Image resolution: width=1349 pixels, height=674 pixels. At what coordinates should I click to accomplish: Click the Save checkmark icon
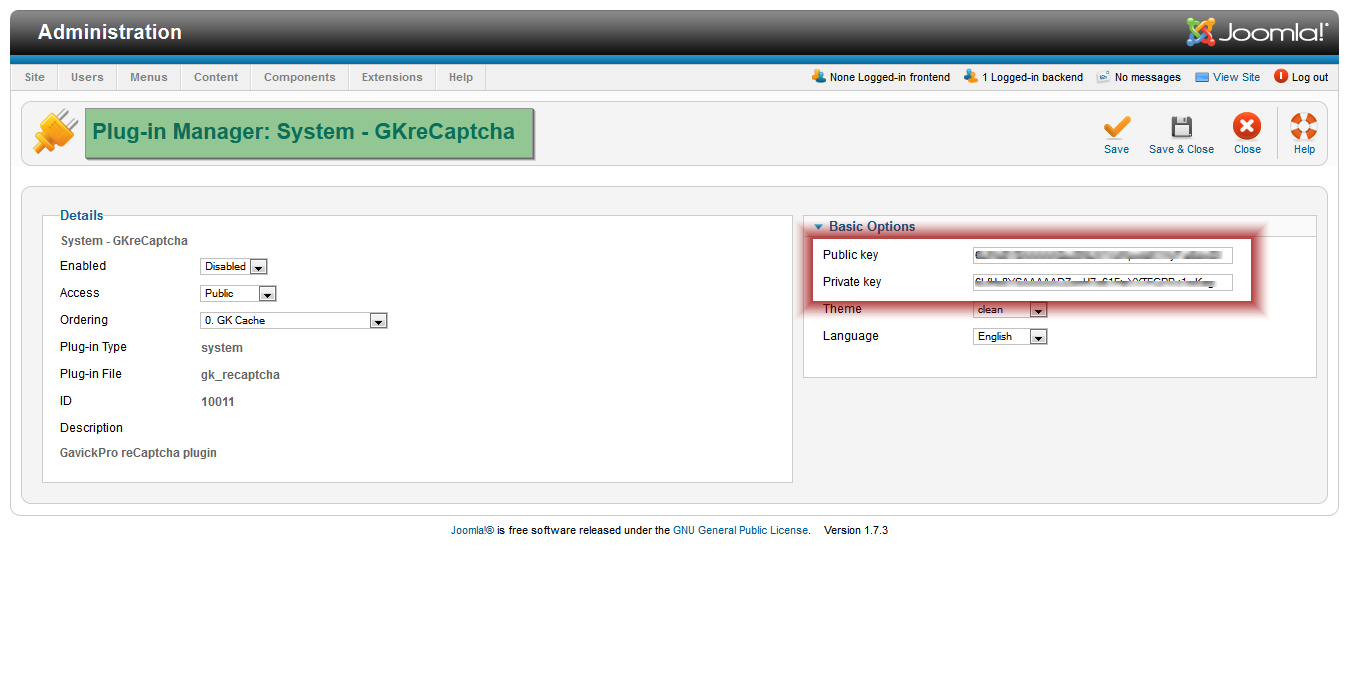[x=1116, y=127]
